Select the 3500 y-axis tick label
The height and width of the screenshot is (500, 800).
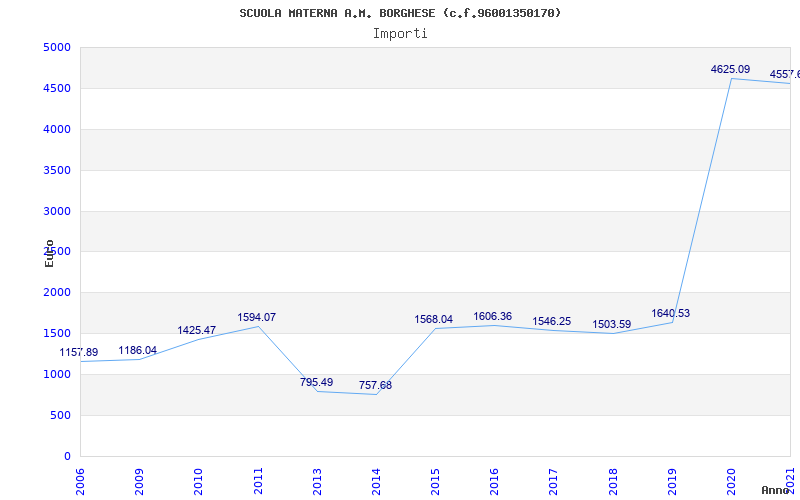click(57, 170)
